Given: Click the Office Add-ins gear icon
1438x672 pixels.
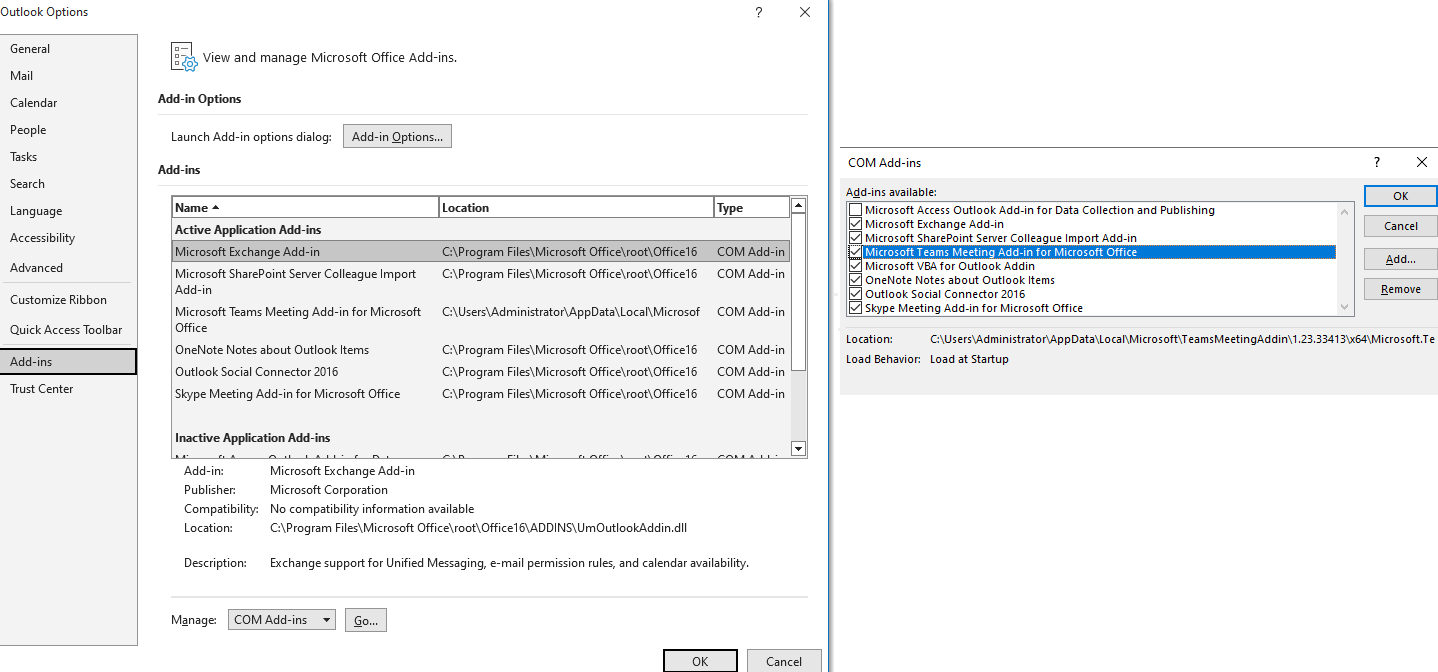Looking at the screenshot, I should (x=184, y=57).
